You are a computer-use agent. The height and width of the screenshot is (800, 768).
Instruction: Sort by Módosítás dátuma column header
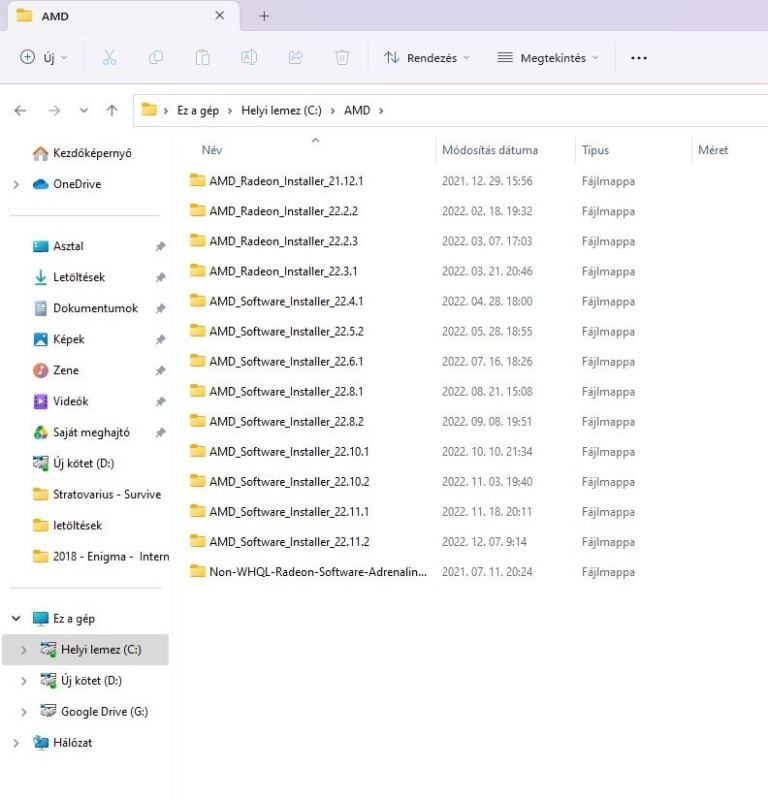point(490,150)
